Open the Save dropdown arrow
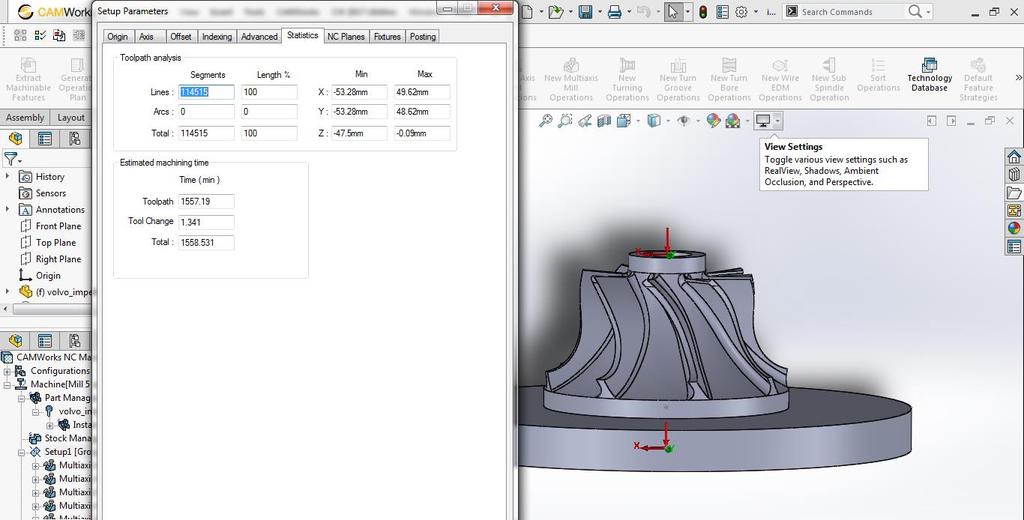The height and width of the screenshot is (520, 1024). (x=600, y=12)
